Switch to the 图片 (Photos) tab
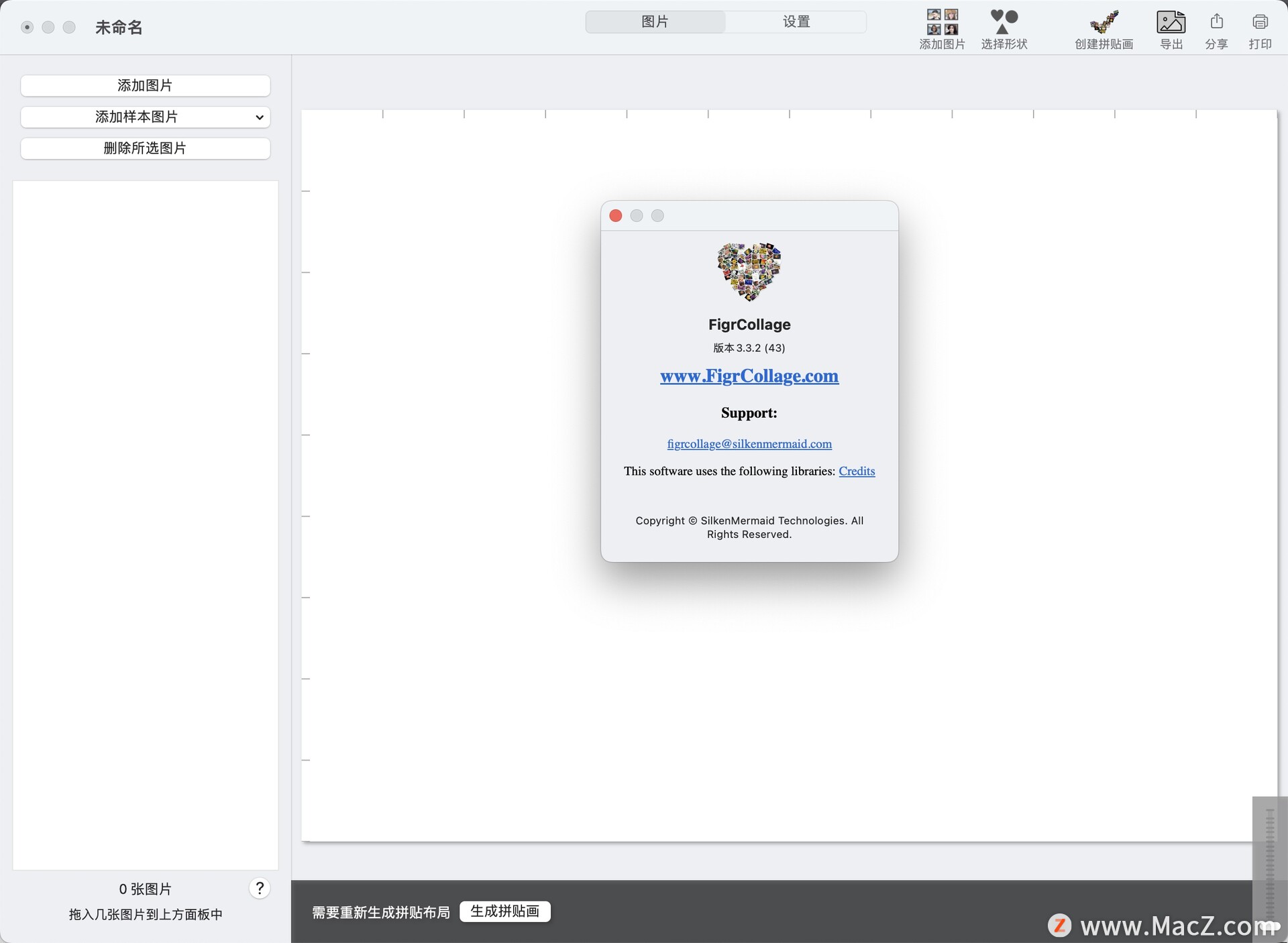1288x943 pixels. [655, 21]
